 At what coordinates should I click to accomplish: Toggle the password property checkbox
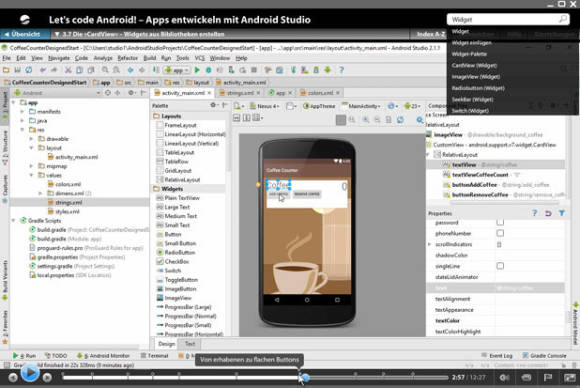click(x=500, y=222)
